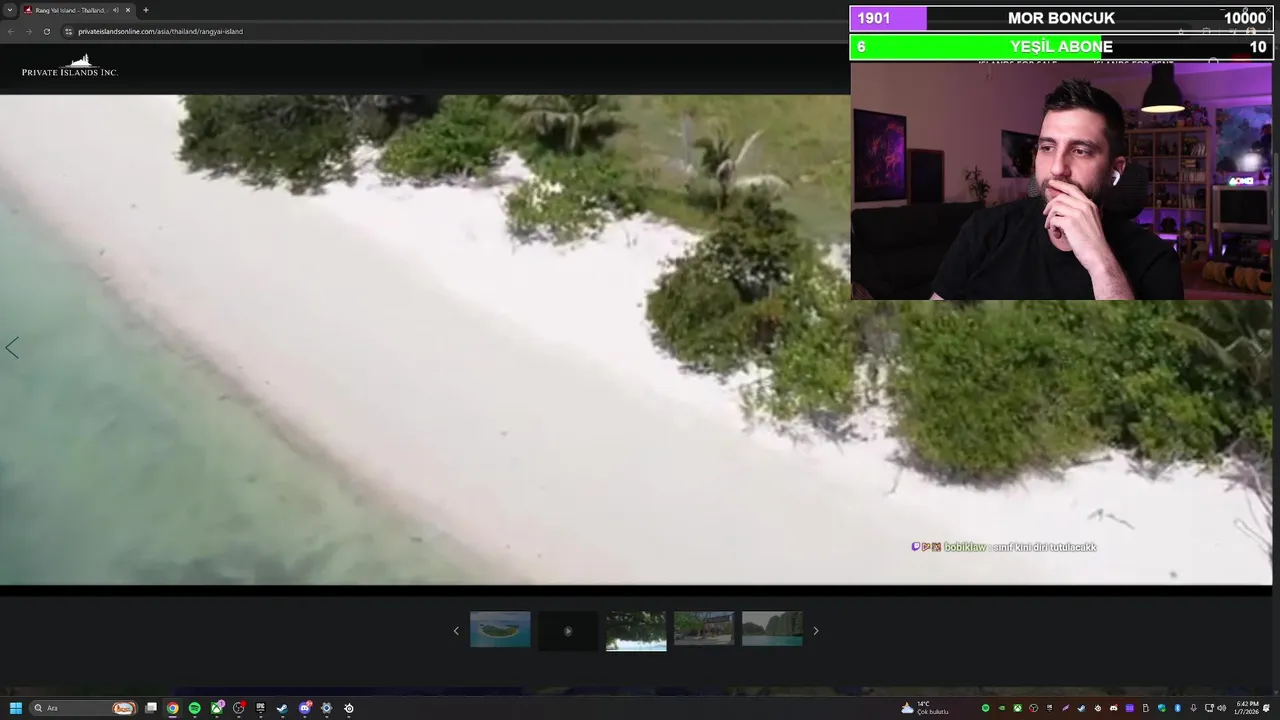The height and width of the screenshot is (720, 1280).
Task: Open the volume speaker tray control
Action: click(1222, 708)
